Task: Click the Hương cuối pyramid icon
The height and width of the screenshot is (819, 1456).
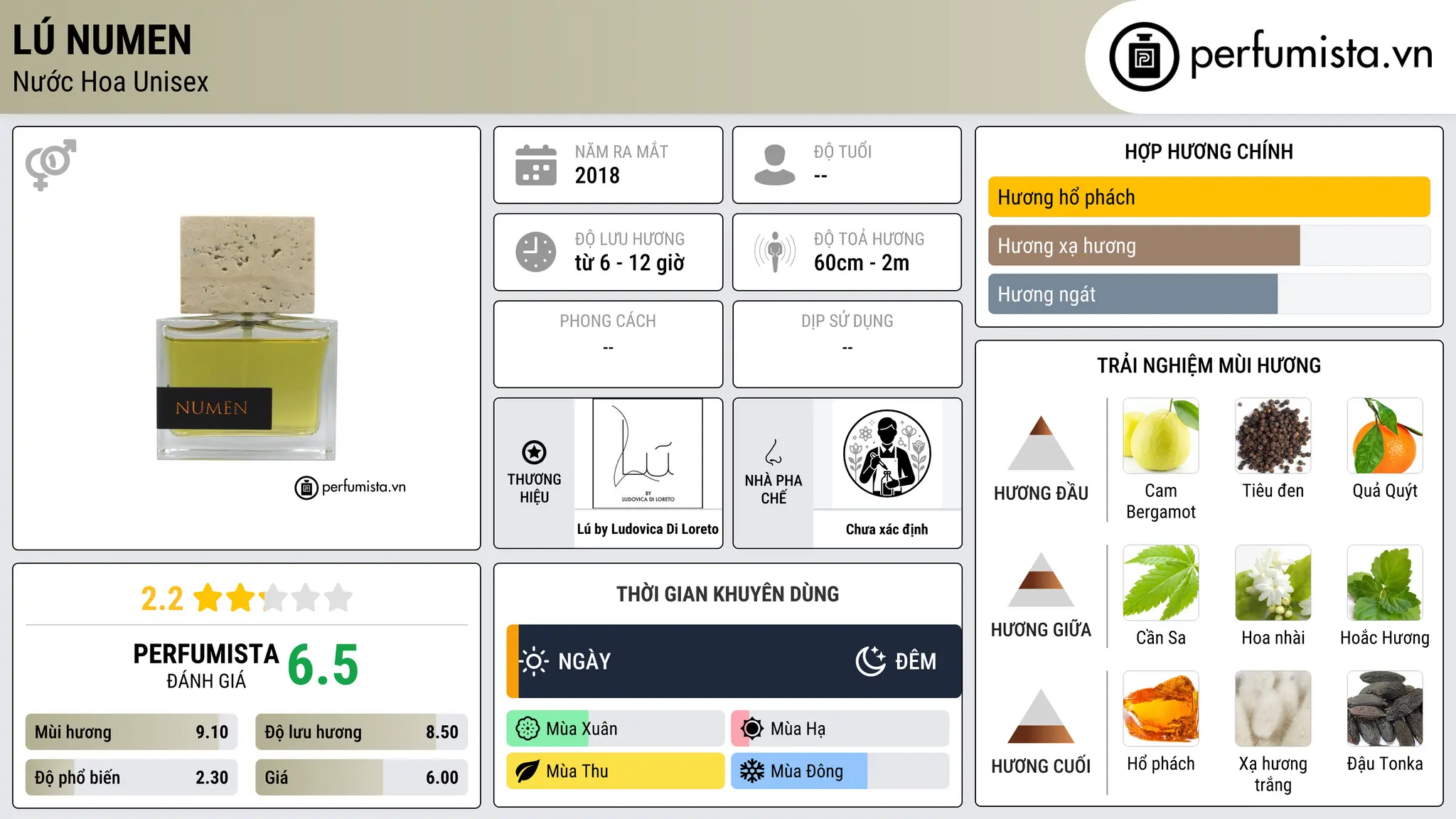Action: click(1042, 716)
